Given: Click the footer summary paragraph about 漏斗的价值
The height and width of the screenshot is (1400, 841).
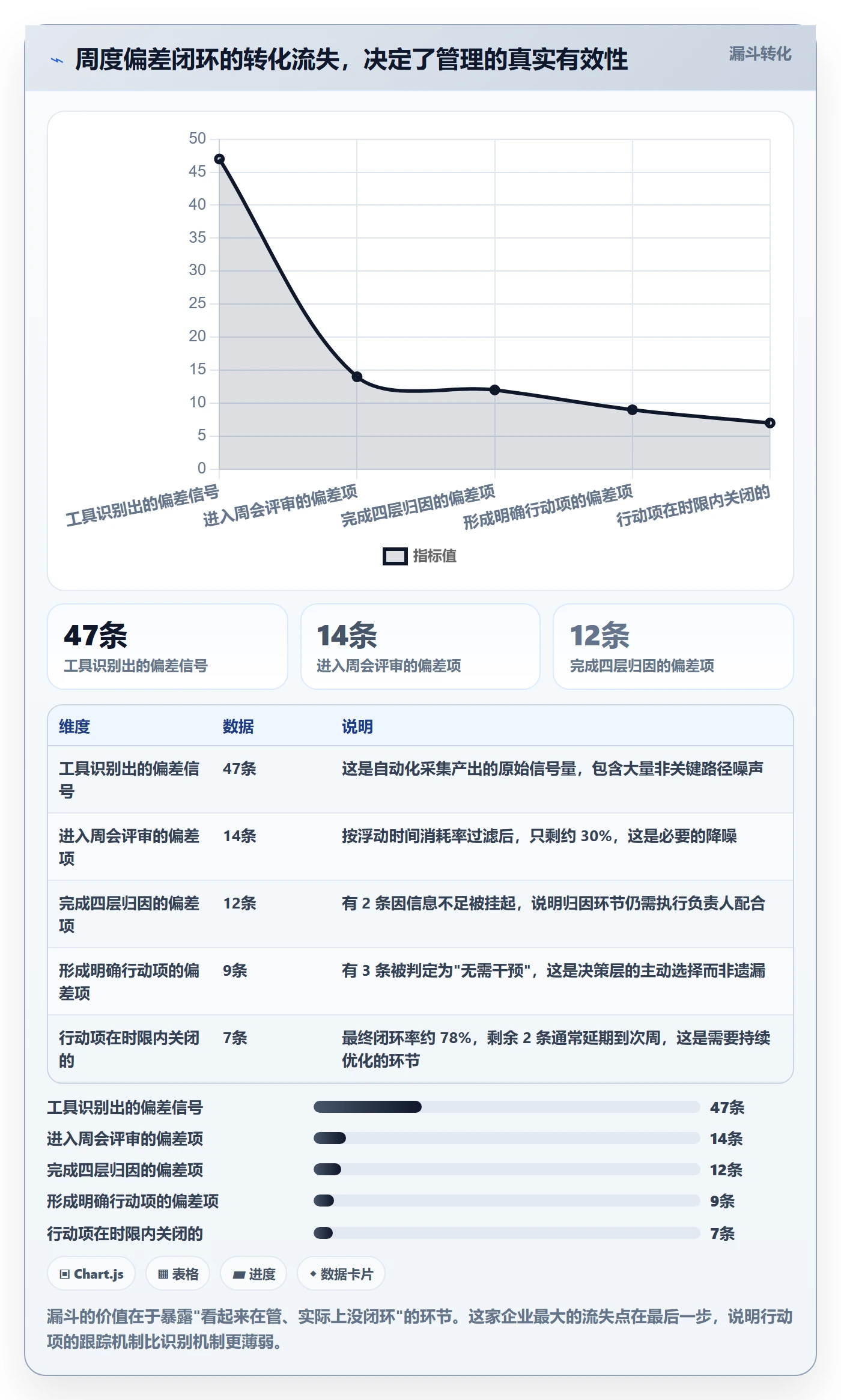Looking at the screenshot, I should click(420, 1329).
